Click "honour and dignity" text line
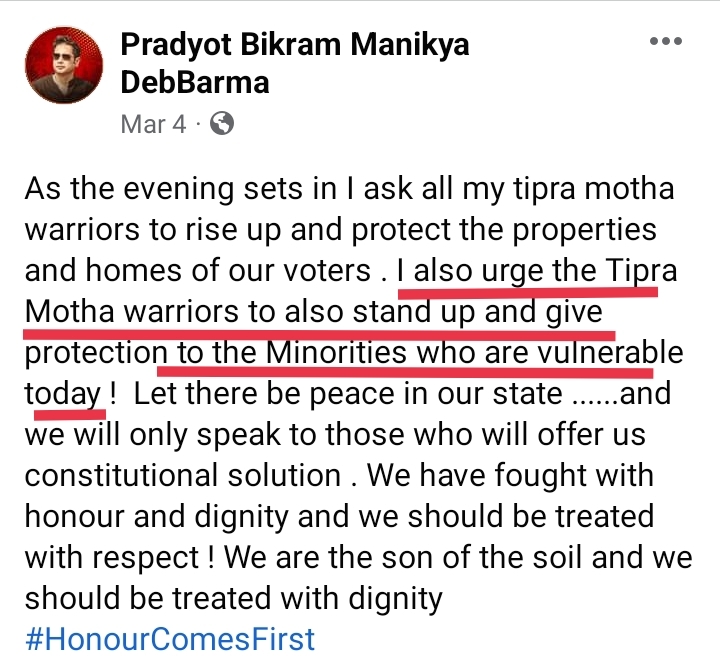The image size is (720, 665). coord(339,516)
